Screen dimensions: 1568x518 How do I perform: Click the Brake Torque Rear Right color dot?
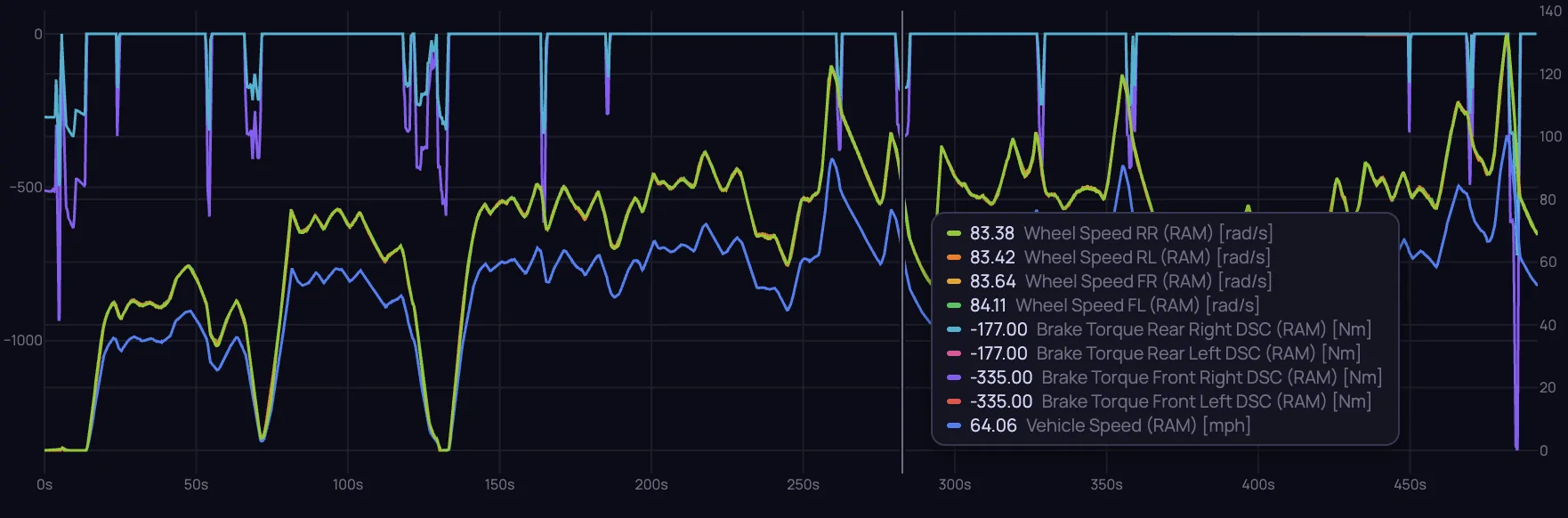[954, 329]
